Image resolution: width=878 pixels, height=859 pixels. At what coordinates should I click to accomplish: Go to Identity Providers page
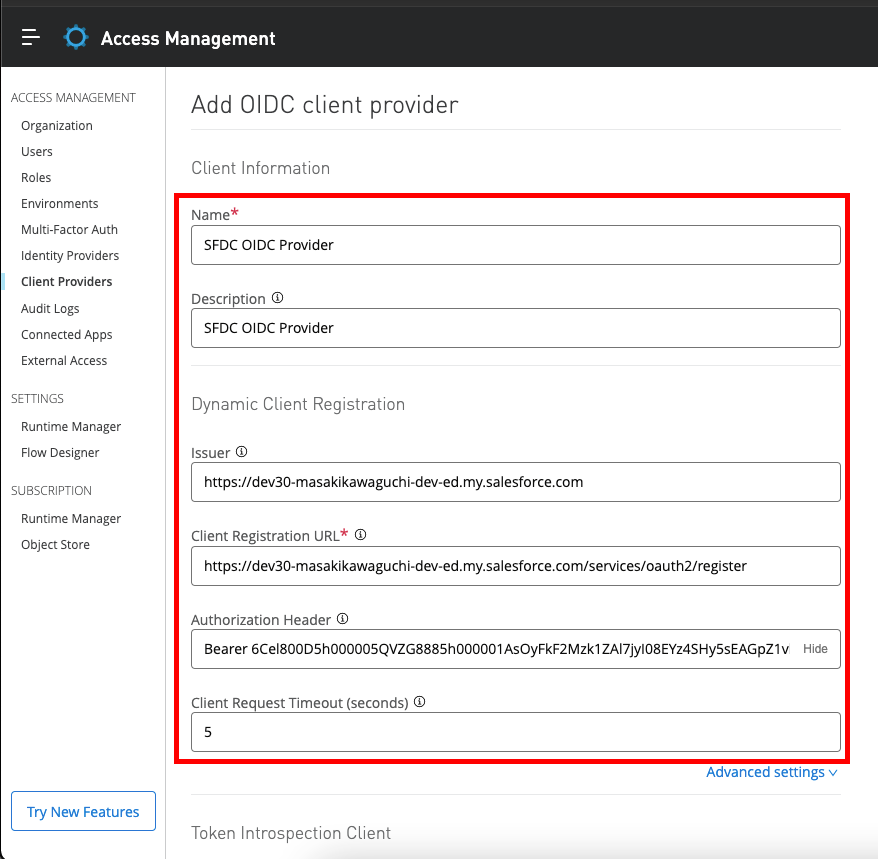[x=70, y=256]
